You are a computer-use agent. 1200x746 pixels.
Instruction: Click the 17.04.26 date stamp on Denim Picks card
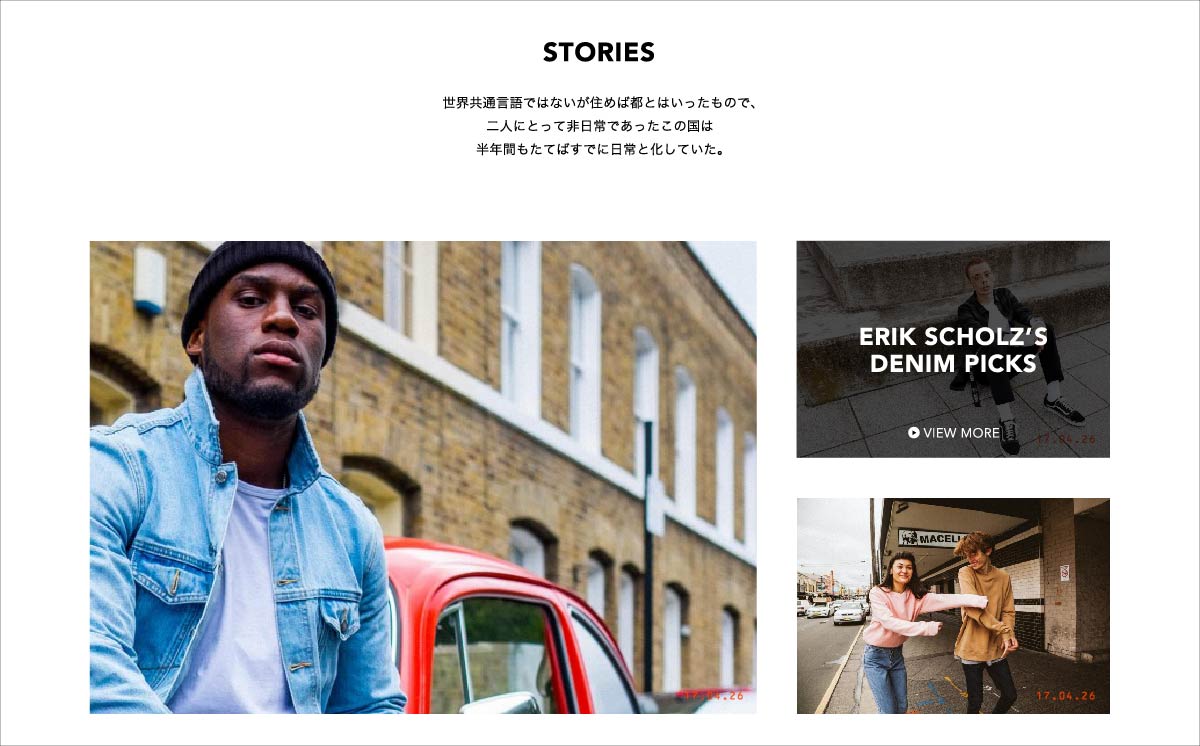point(1066,439)
